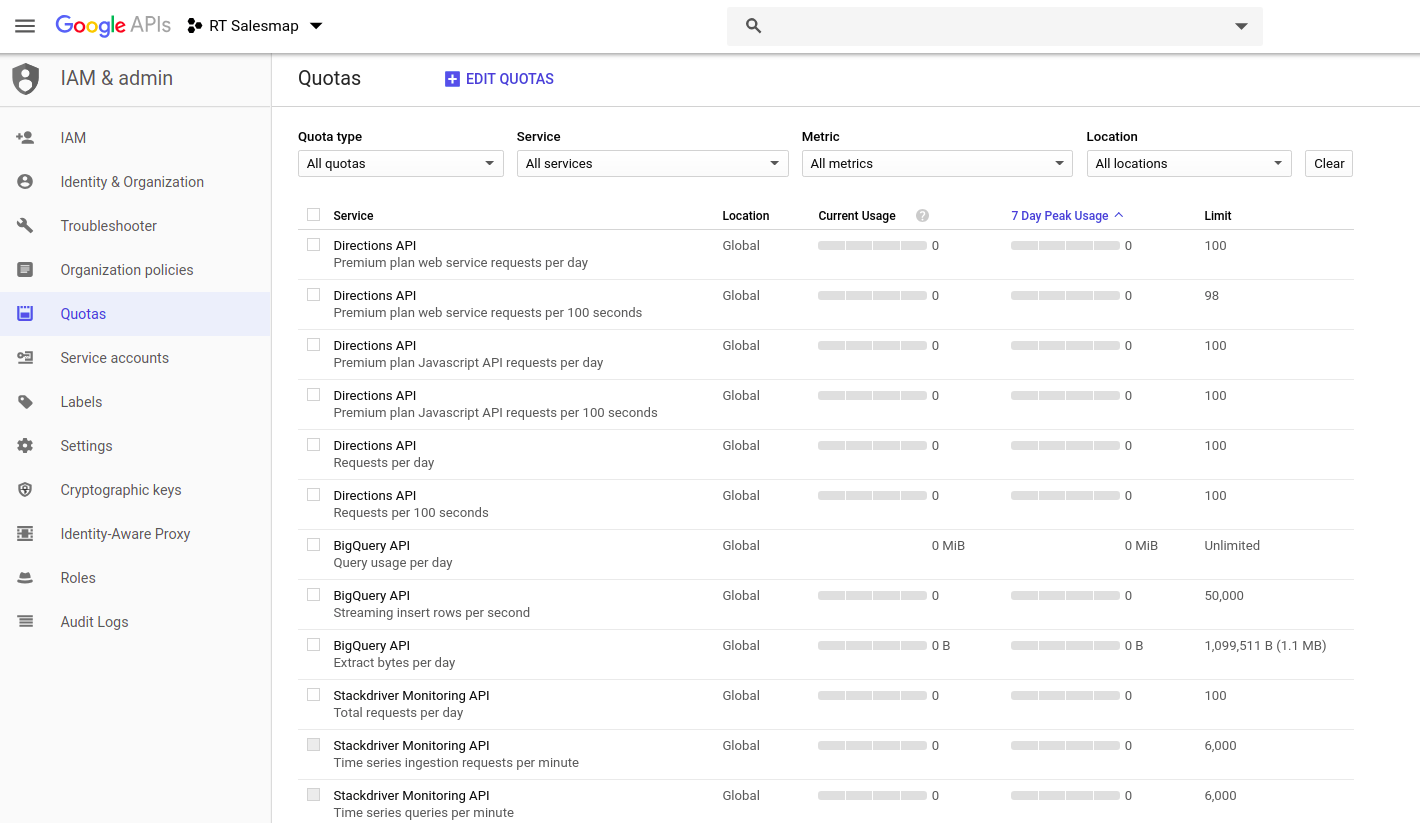Check BigQuery API Query usage per day
The width and height of the screenshot is (1420, 823).
tap(314, 545)
